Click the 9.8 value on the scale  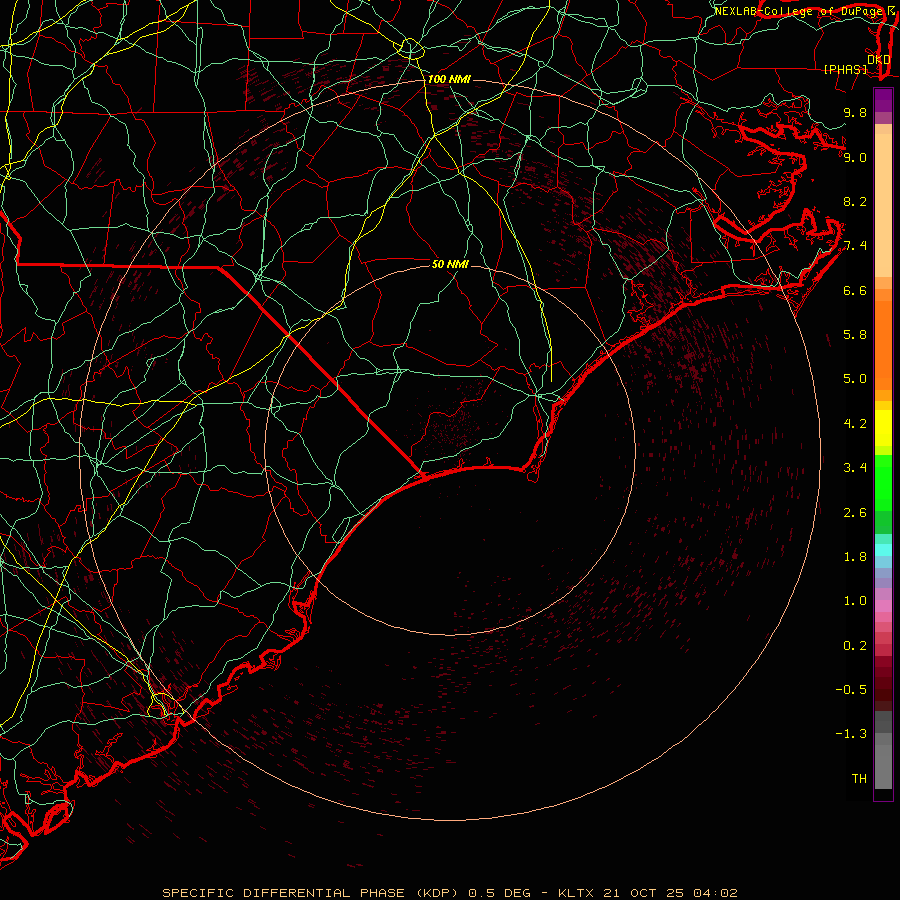[855, 112]
